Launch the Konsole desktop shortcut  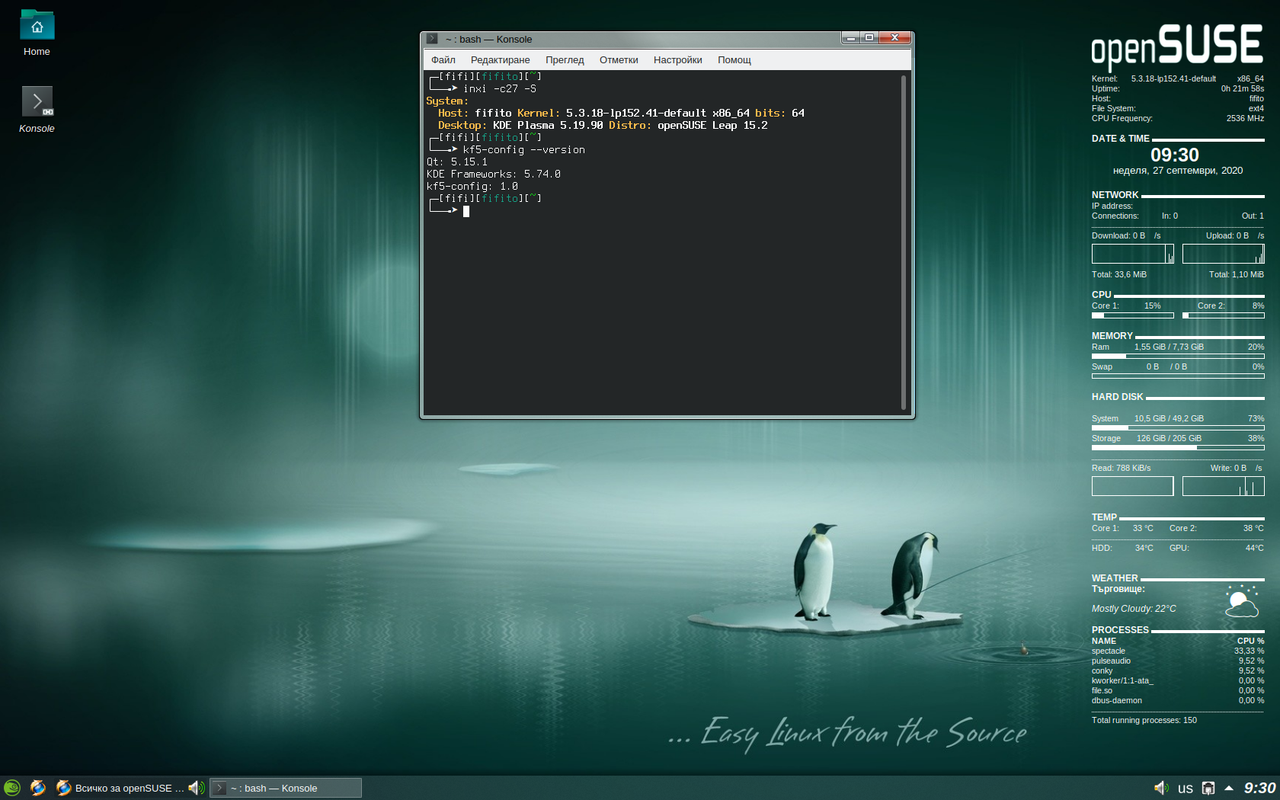click(37, 110)
